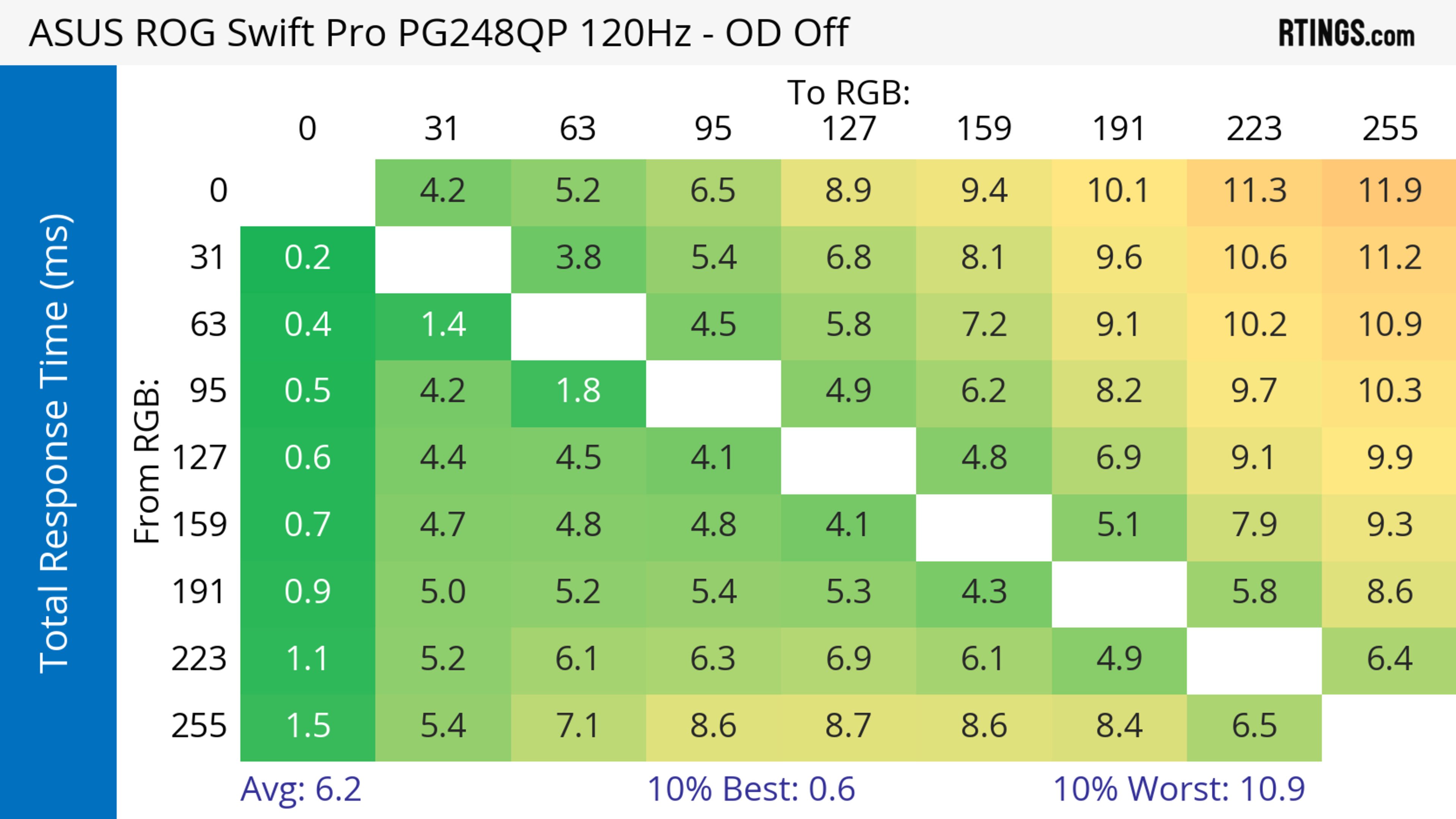Image resolution: width=1456 pixels, height=819 pixels.
Task: Pick the orange 11.9 heatmap cell
Action: coord(1389,191)
